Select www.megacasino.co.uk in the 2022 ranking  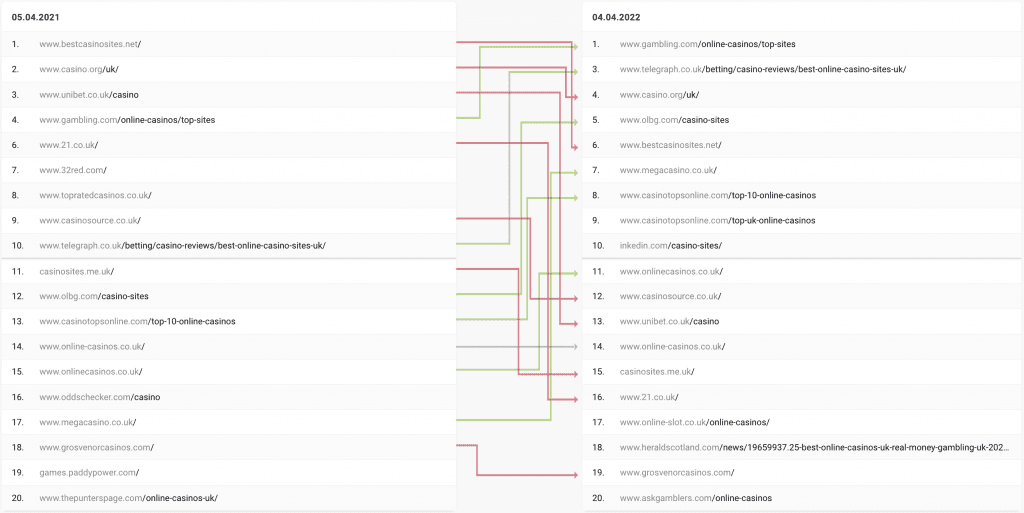(x=668, y=170)
